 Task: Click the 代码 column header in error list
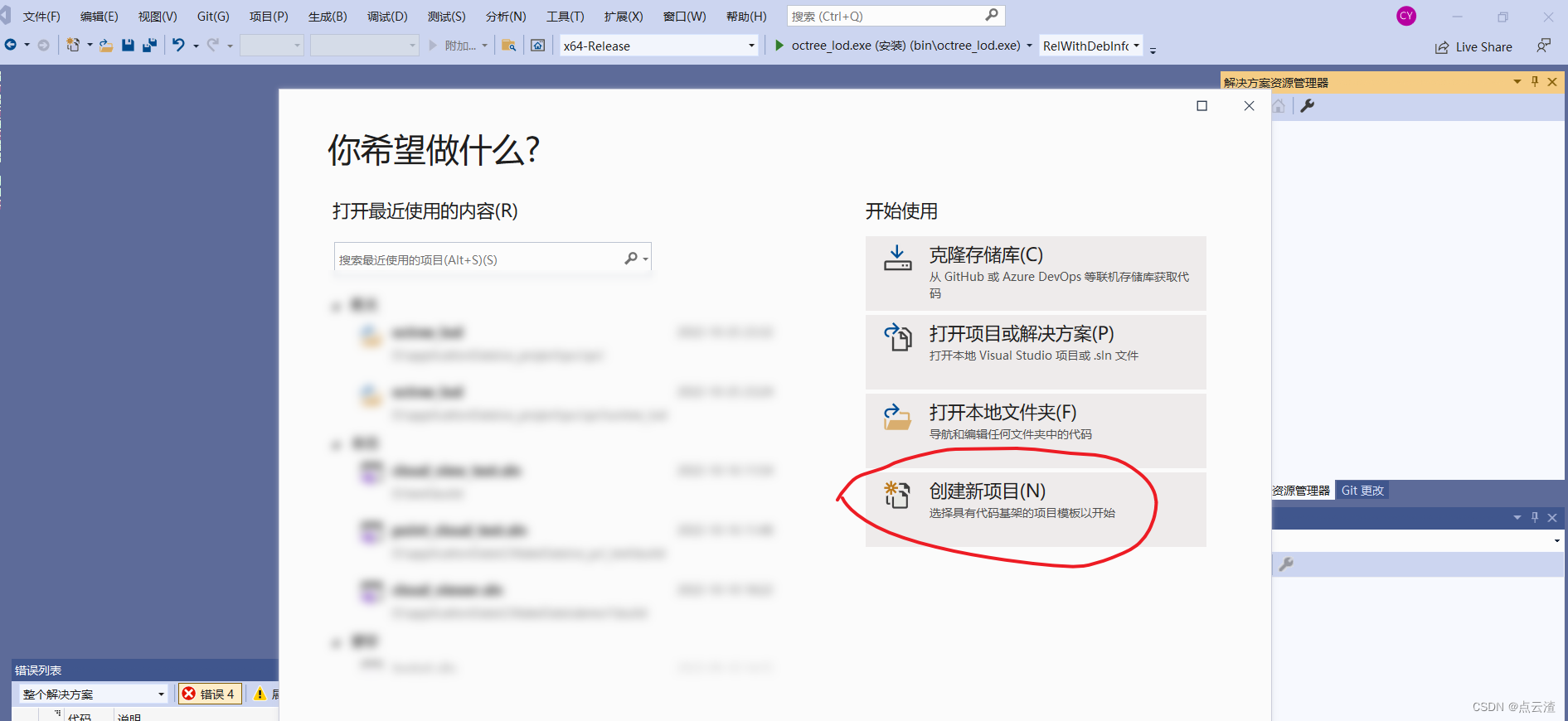click(x=80, y=716)
